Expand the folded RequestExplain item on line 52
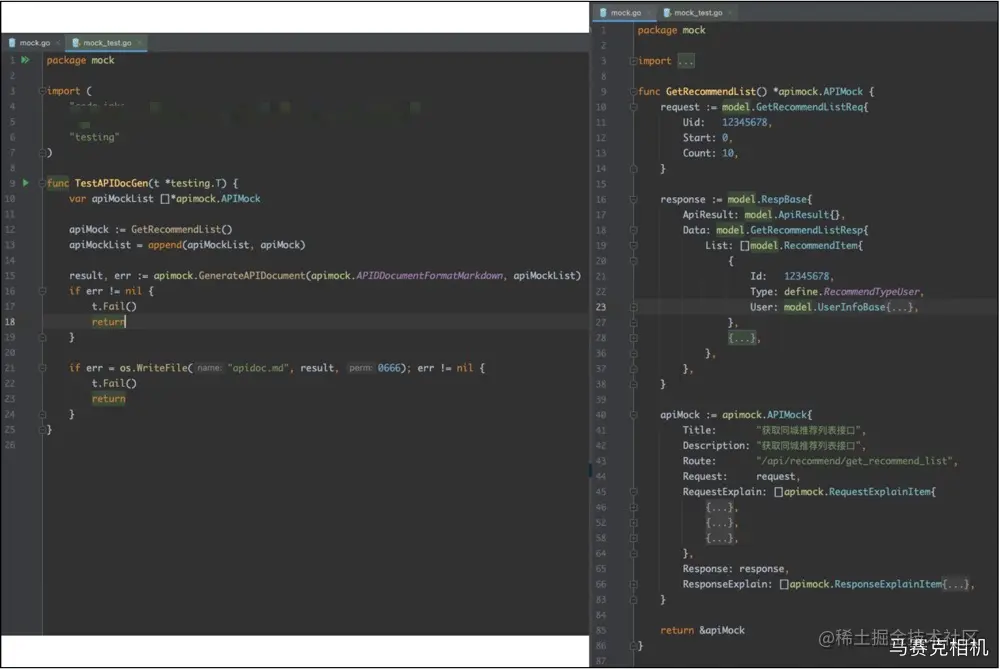Screen dimensions: 1000x669 point(633,523)
